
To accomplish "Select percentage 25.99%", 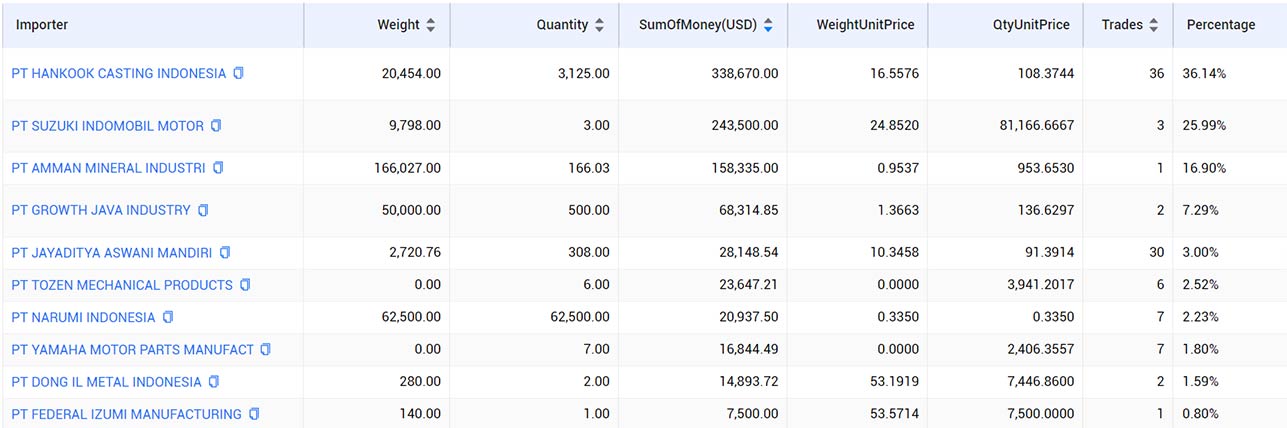I will coord(1204,126).
